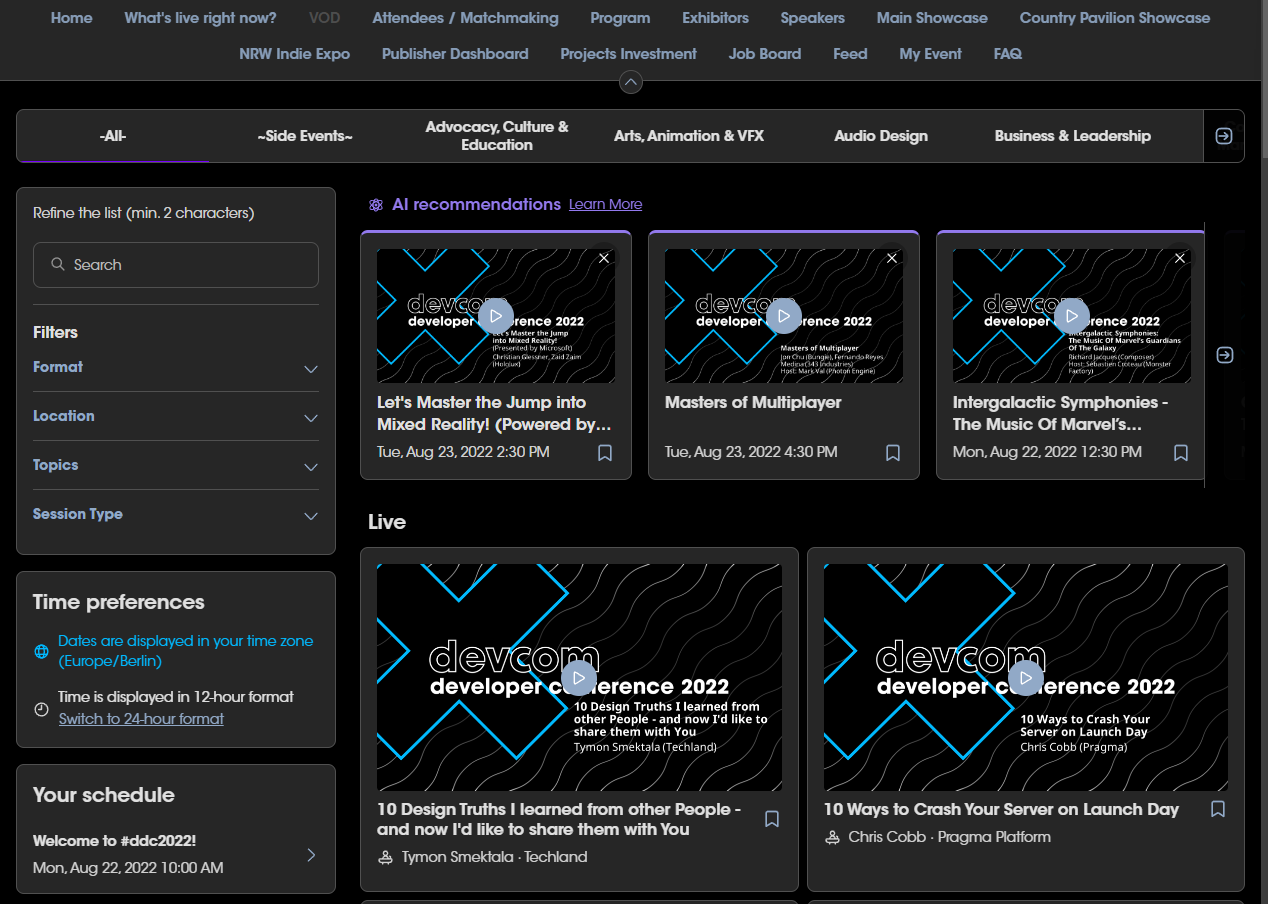Viewport: 1268px width, 904px height.
Task: Open Let's Master the Jump title
Action: (494, 413)
